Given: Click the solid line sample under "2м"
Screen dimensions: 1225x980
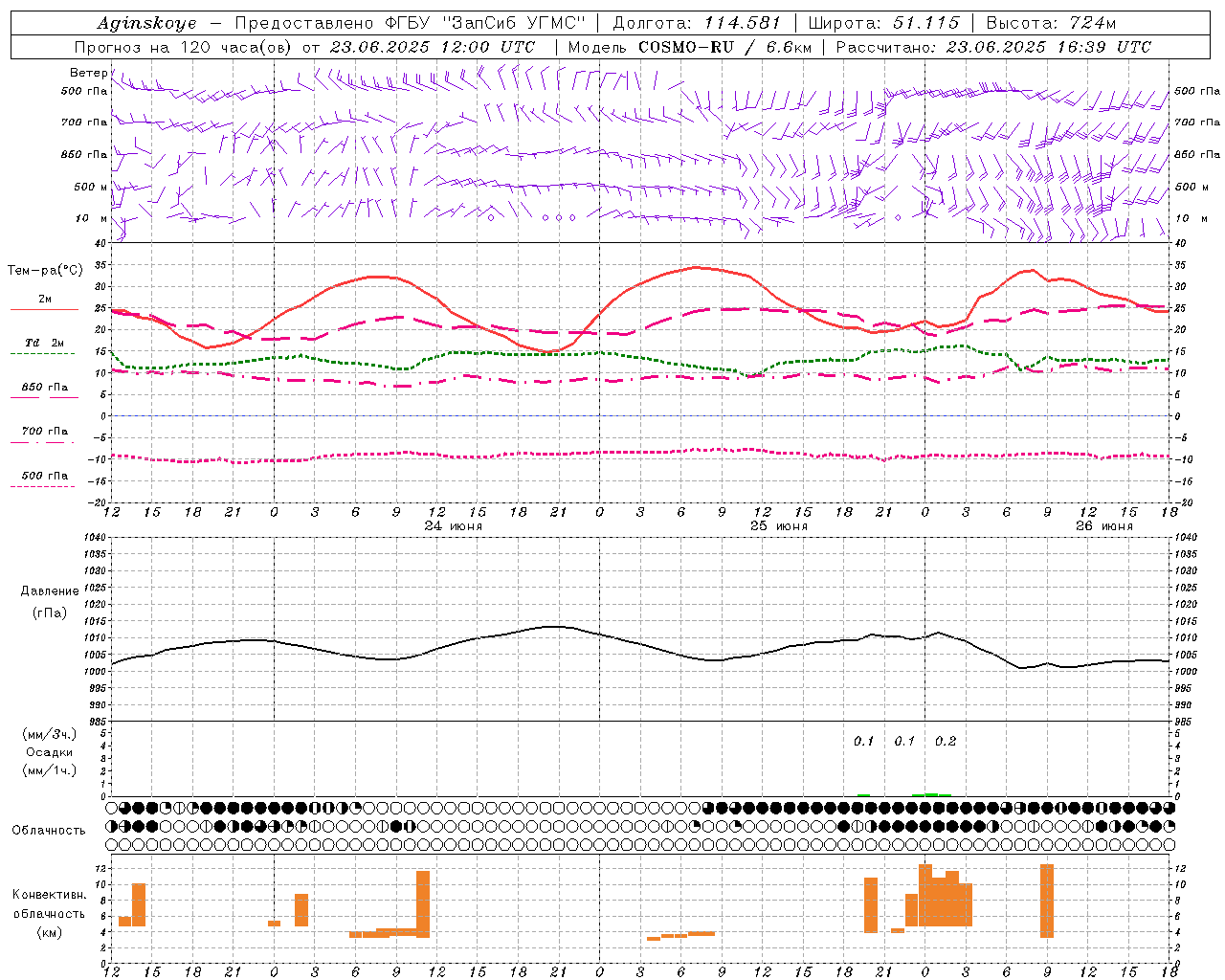Looking at the screenshot, I should tap(44, 310).
